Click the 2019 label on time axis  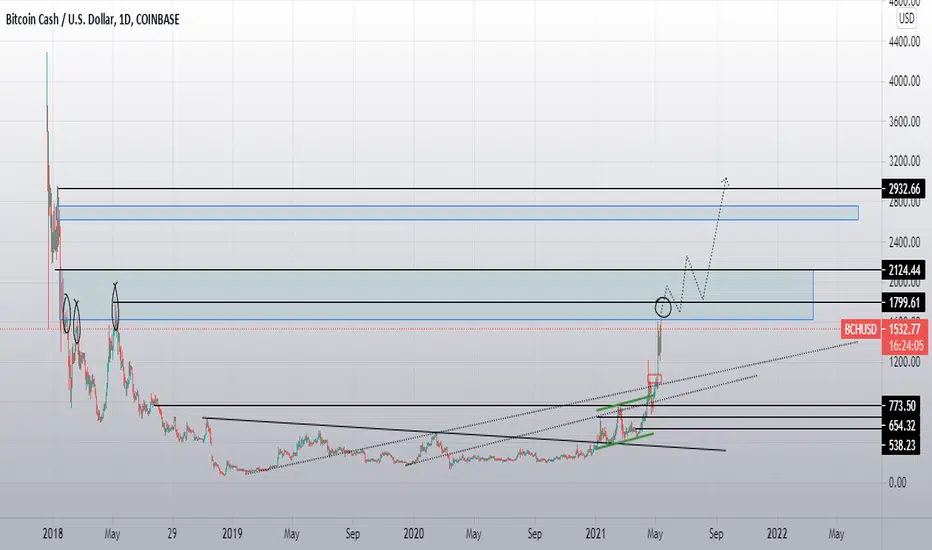click(232, 534)
